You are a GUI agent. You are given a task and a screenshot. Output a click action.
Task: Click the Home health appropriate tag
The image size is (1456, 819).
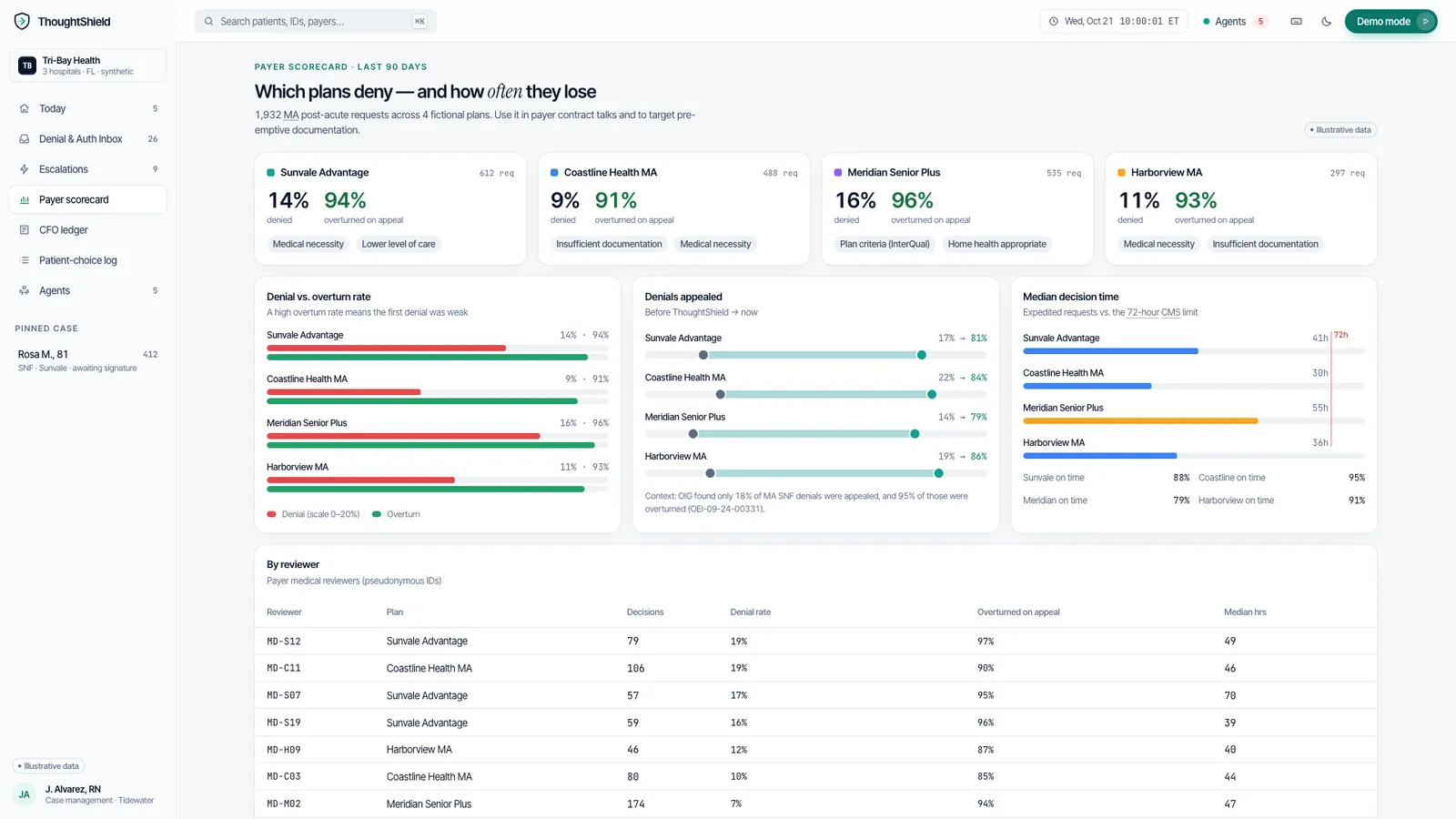(x=996, y=244)
